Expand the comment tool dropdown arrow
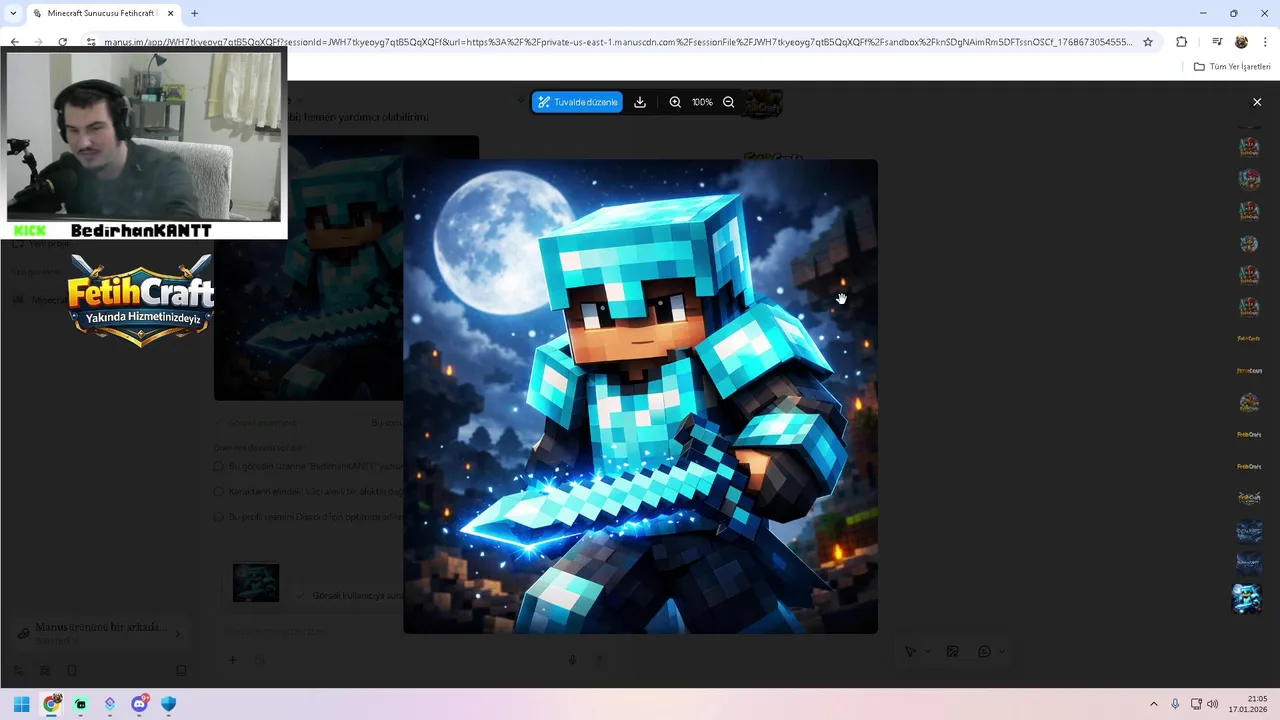The width and height of the screenshot is (1280, 720). point(1001,652)
